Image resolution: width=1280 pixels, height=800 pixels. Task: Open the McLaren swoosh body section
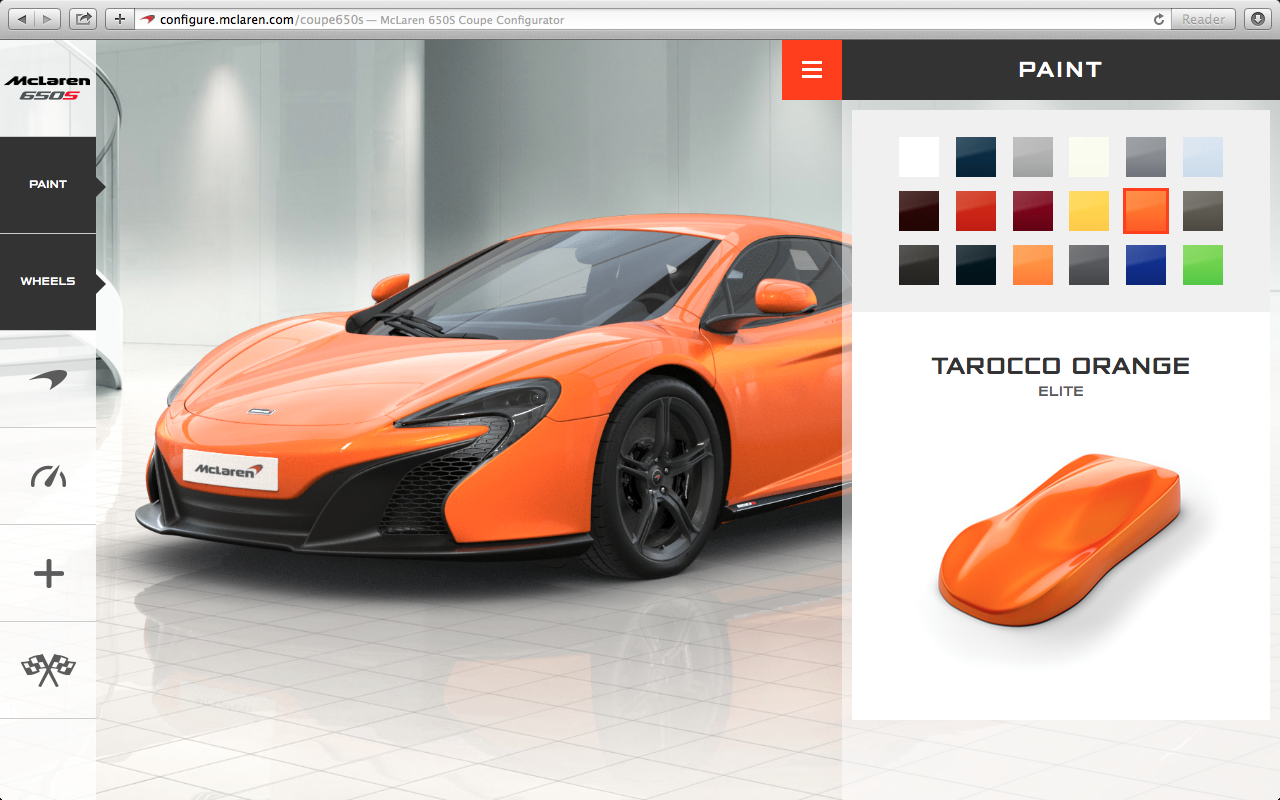48,379
